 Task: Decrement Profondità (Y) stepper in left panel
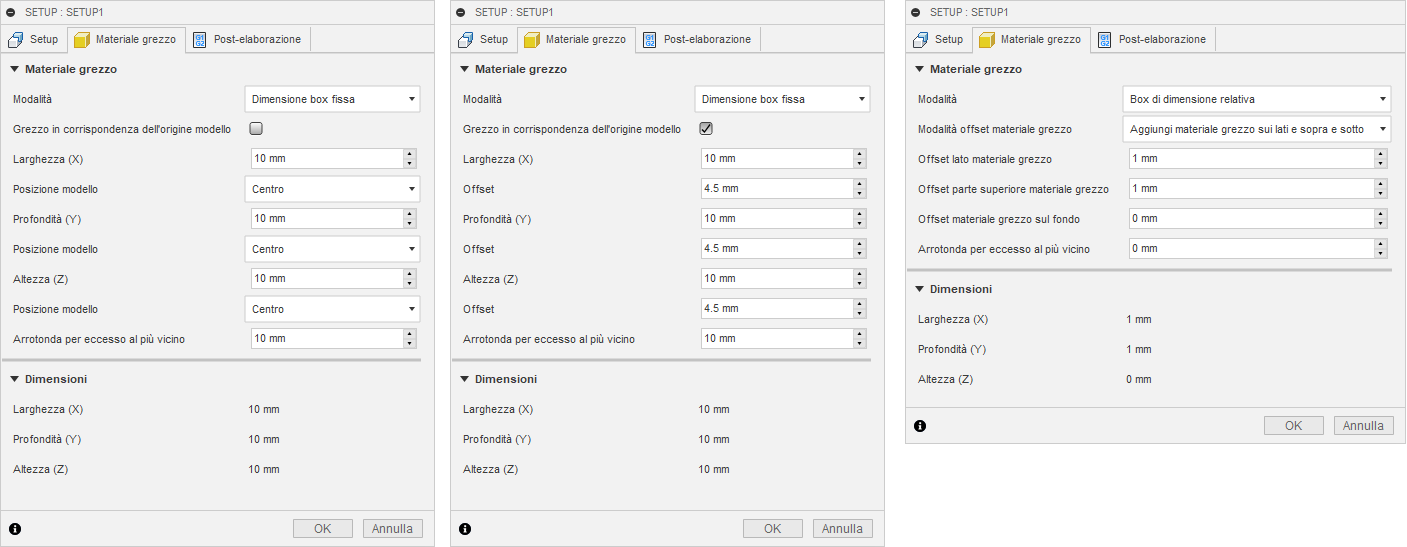pyautogui.click(x=409, y=224)
